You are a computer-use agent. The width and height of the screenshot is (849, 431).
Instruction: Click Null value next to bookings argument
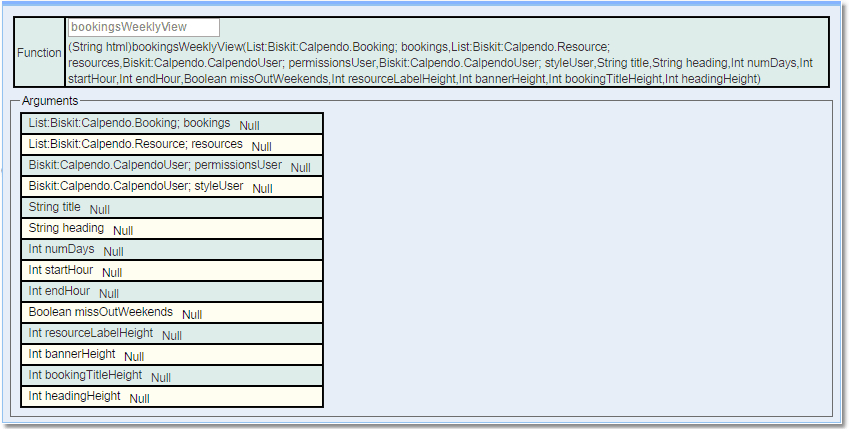point(249,125)
